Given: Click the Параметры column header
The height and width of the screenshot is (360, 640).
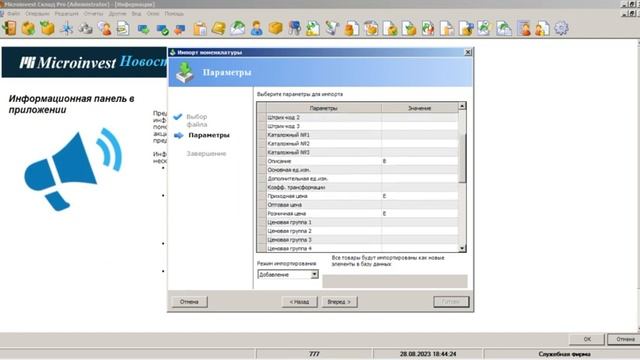Looking at the screenshot, I should pyautogui.click(x=324, y=108).
